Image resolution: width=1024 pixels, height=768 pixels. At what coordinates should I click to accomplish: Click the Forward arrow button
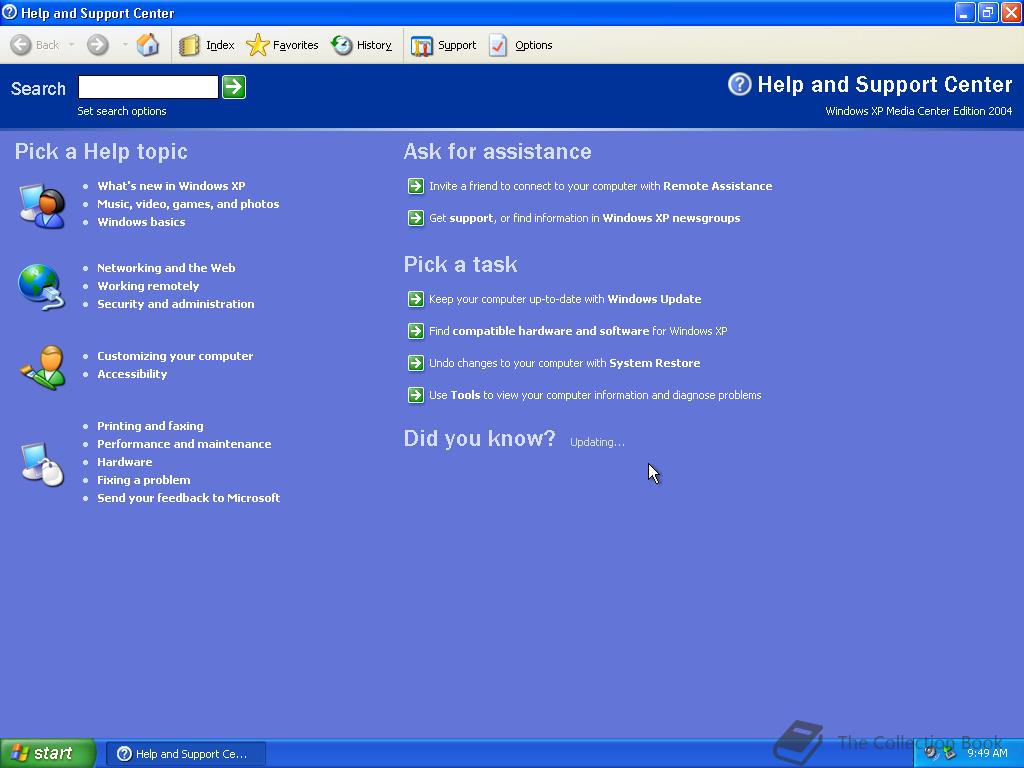tap(98, 45)
